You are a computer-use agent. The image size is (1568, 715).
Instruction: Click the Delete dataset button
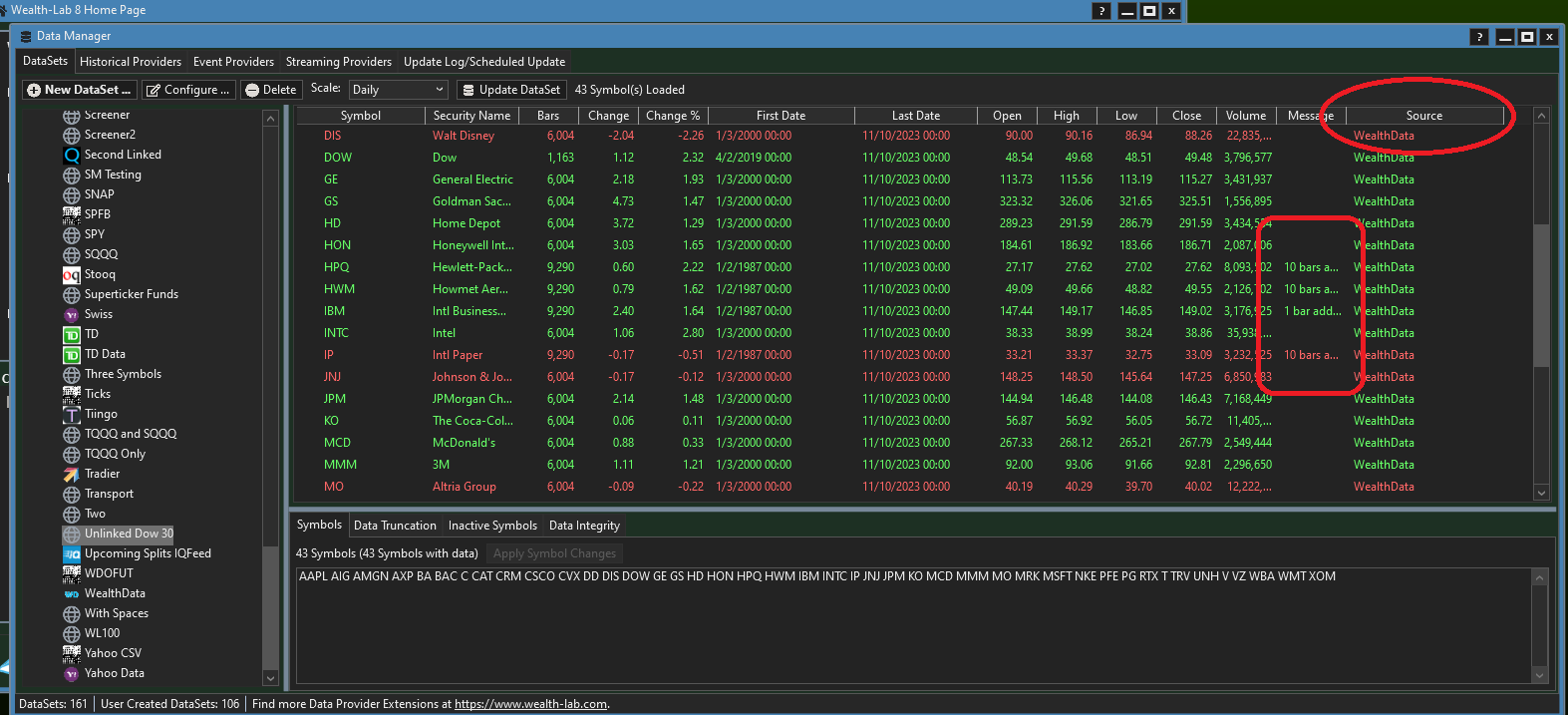coord(270,90)
